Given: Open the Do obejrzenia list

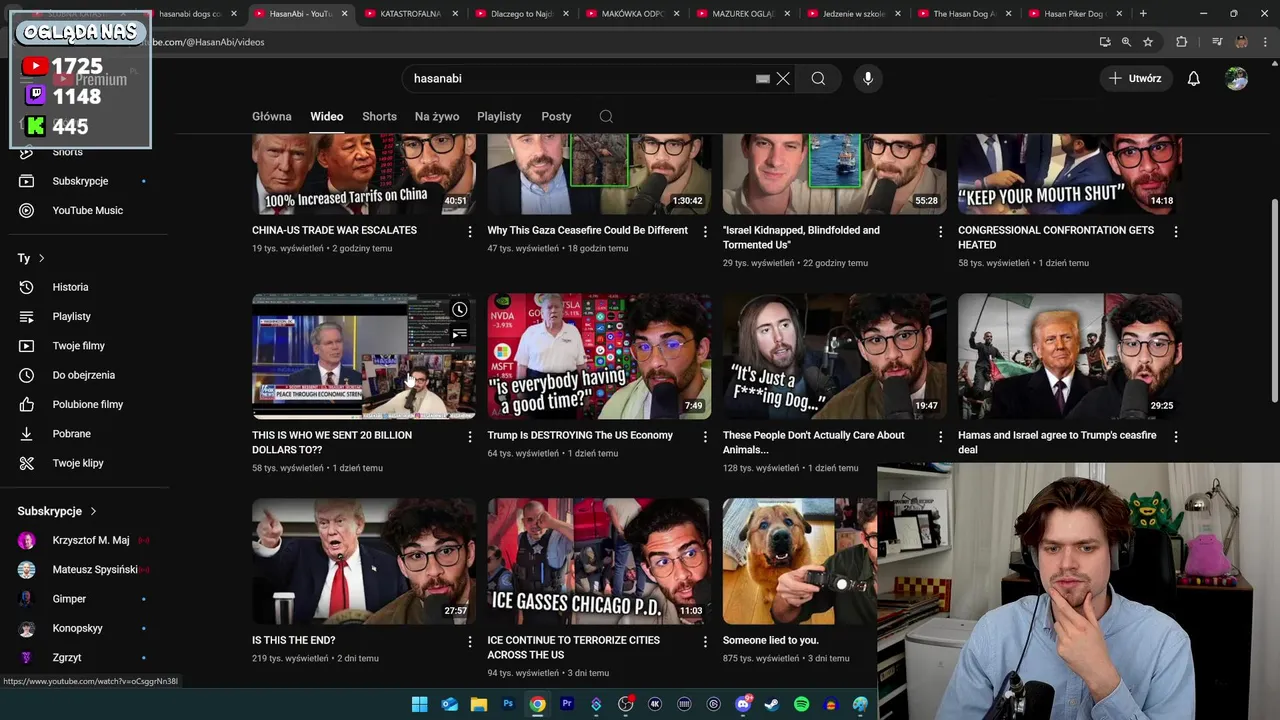Looking at the screenshot, I should (84, 375).
